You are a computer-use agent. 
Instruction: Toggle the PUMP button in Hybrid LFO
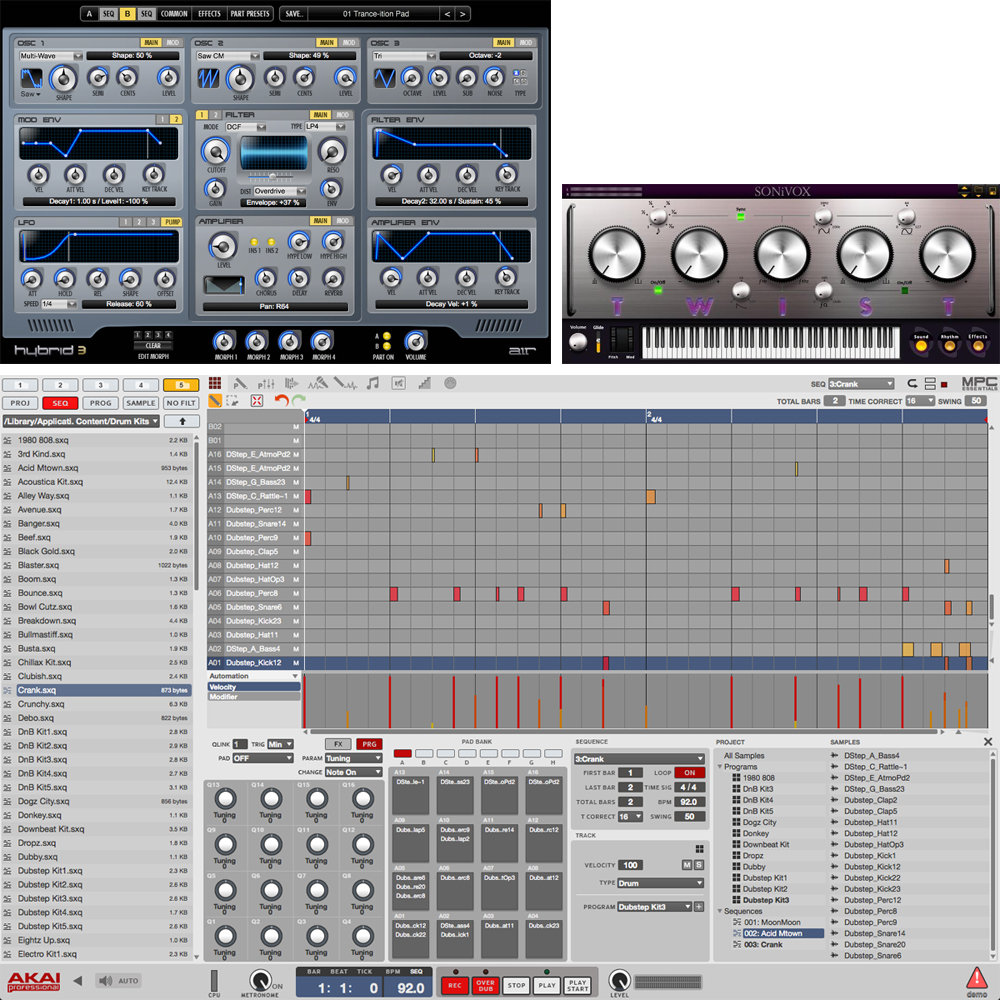(x=172, y=222)
